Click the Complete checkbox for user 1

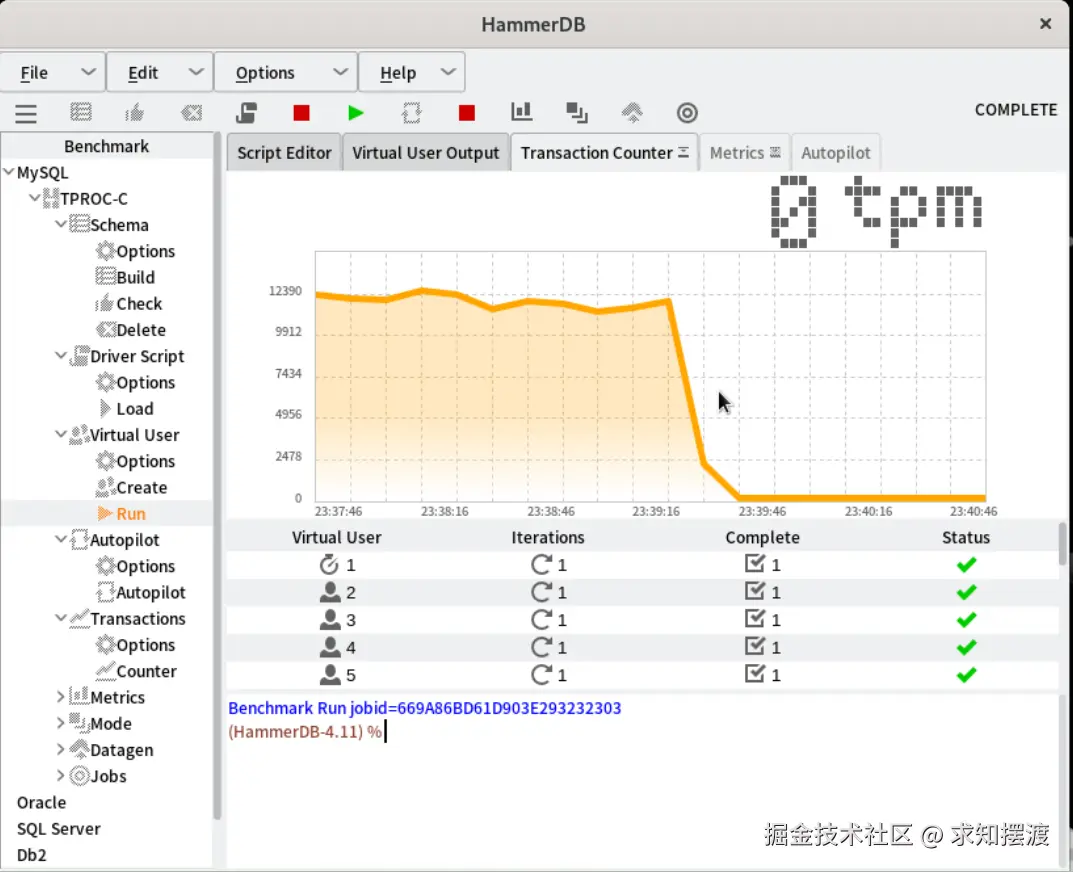point(754,563)
